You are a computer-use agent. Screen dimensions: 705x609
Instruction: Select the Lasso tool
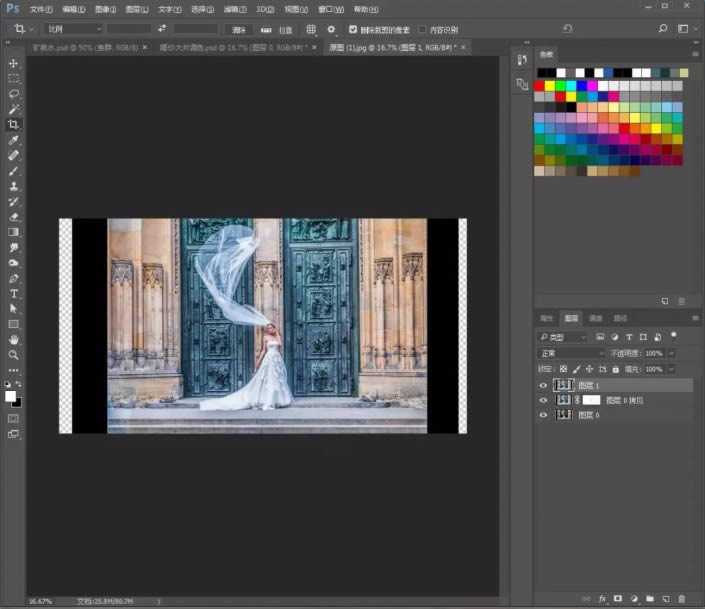point(14,93)
